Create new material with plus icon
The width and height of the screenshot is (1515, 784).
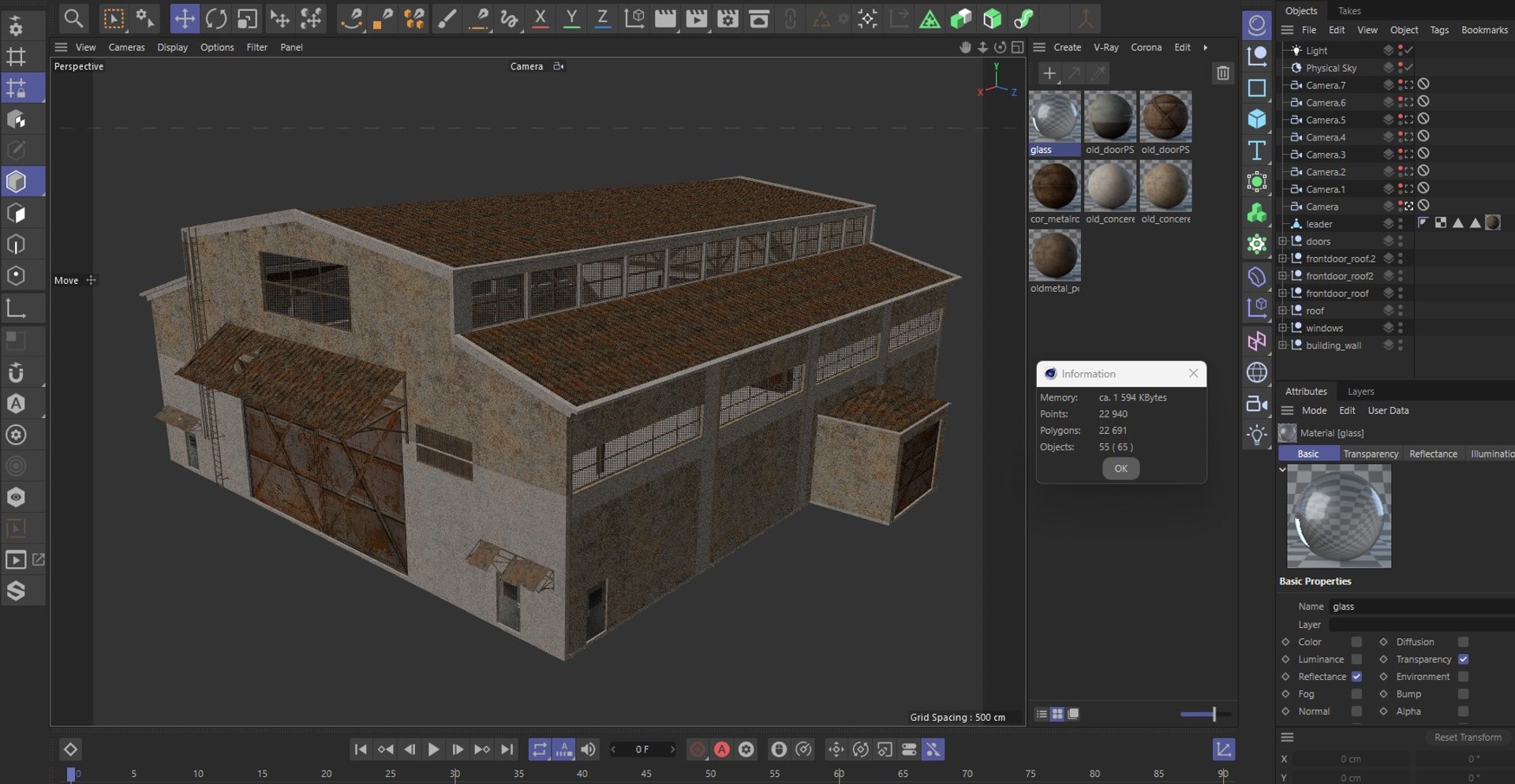[x=1049, y=73]
